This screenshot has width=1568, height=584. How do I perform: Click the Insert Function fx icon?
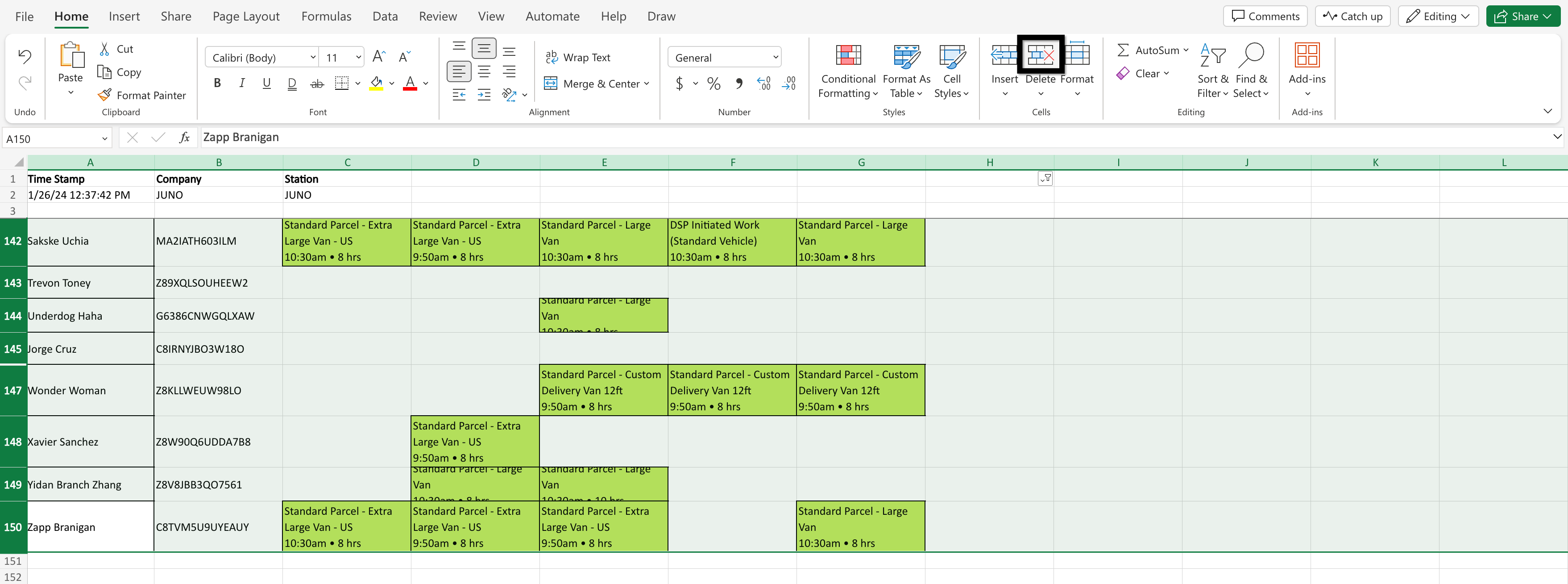[x=184, y=138]
